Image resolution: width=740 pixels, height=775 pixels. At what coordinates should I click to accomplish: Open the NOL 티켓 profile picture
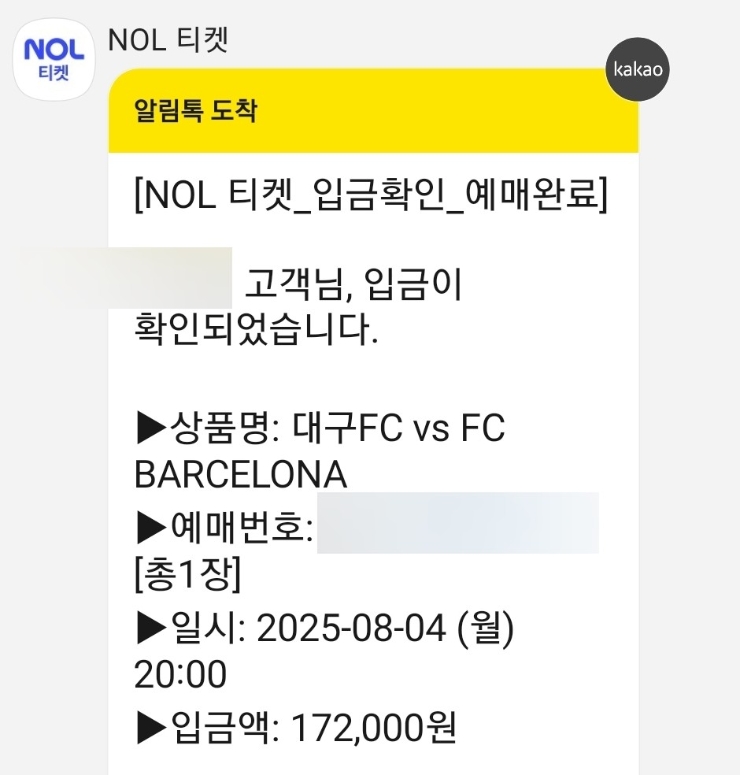53,56
